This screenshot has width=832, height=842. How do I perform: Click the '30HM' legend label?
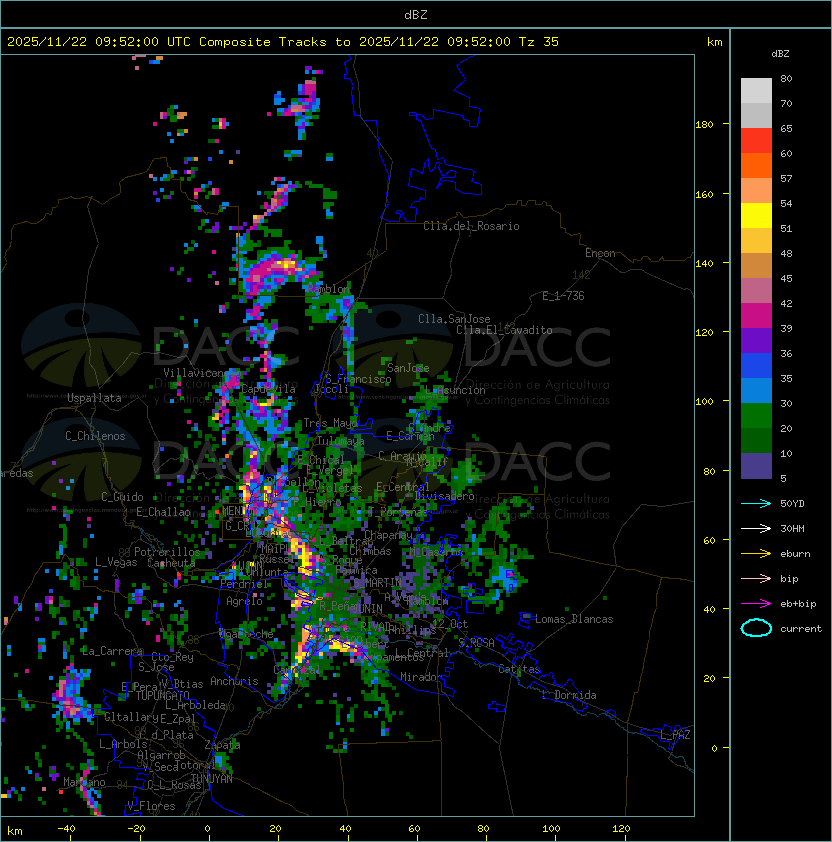point(792,528)
